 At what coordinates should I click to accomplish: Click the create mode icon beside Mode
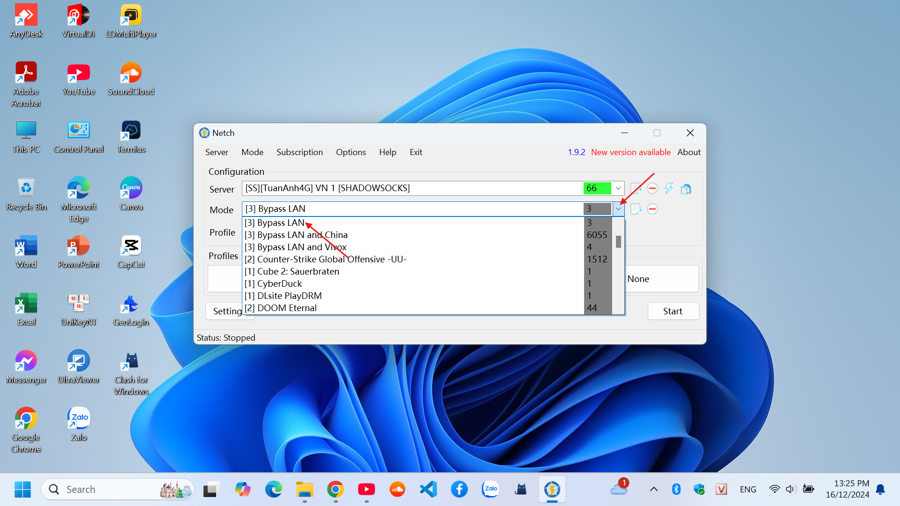[636, 209]
